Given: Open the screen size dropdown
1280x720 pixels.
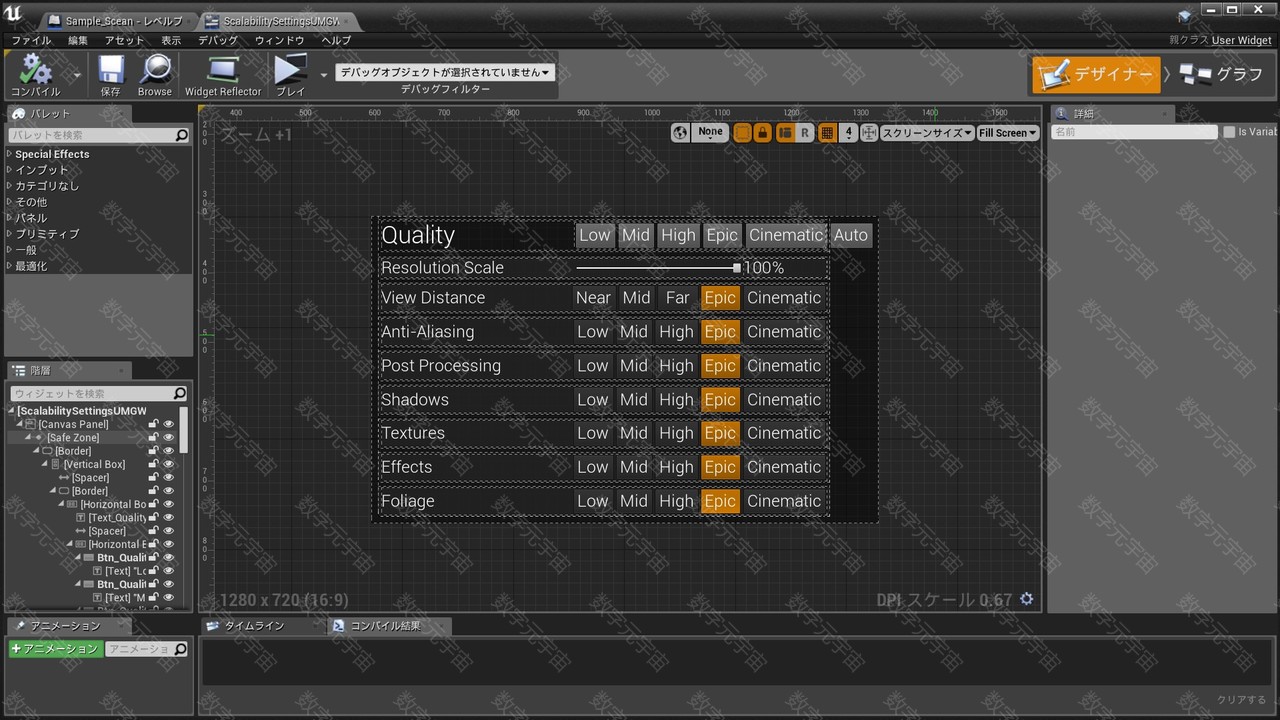Looking at the screenshot, I should (927, 132).
